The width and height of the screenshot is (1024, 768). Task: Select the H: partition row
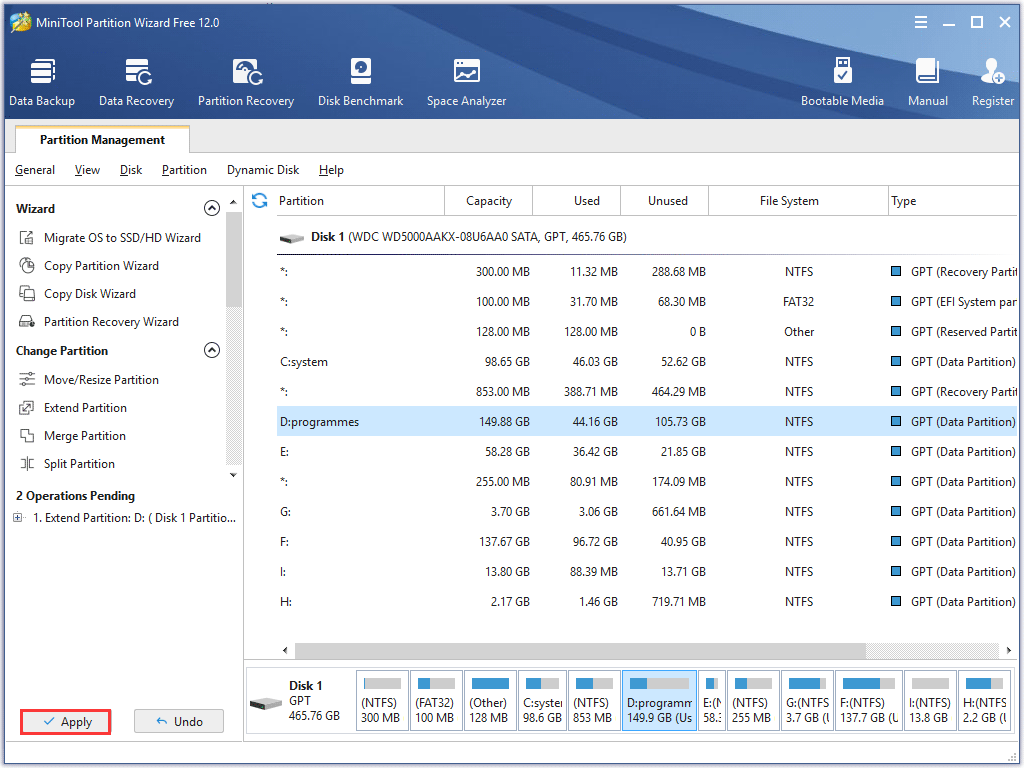point(647,602)
